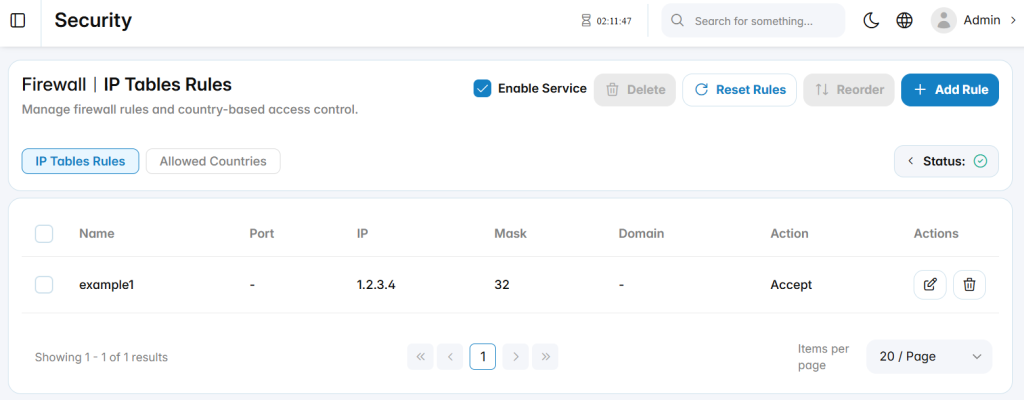Viewport: 1024px width, 400px height.
Task: Select all rules with header checkbox
Action: [44, 233]
